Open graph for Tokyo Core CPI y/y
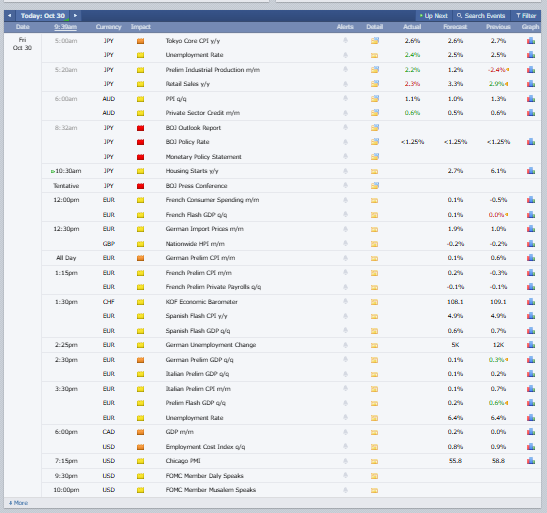The height and width of the screenshot is (513, 547). point(531,41)
